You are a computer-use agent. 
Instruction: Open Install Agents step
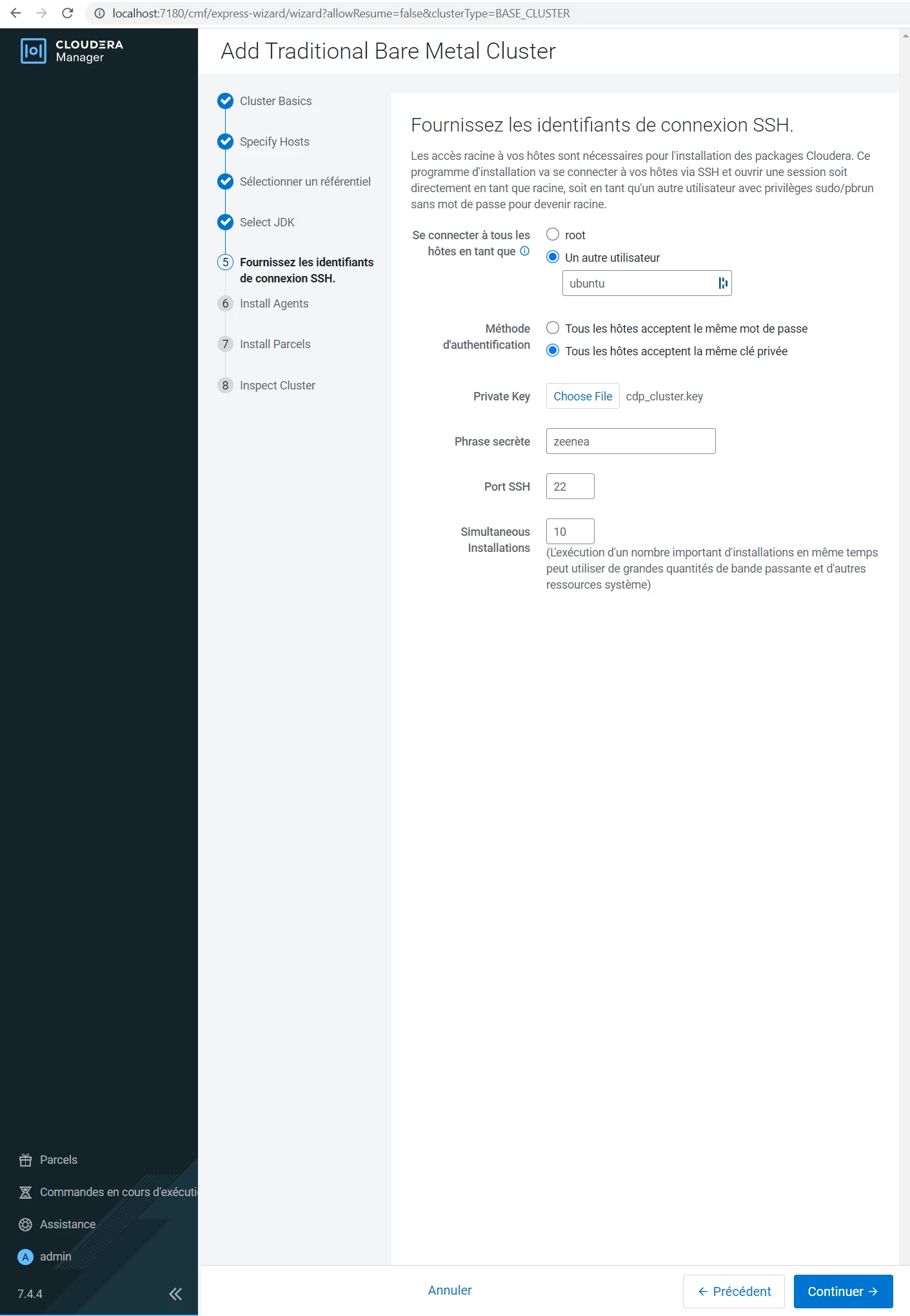tap(274, 304)
